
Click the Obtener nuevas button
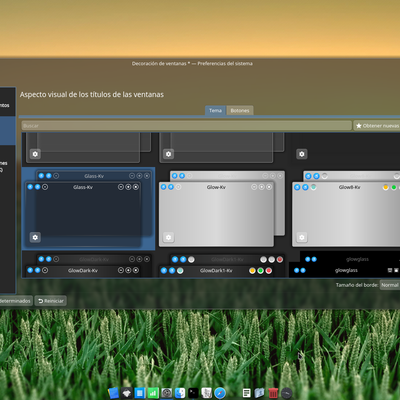(x=377, y=126)
